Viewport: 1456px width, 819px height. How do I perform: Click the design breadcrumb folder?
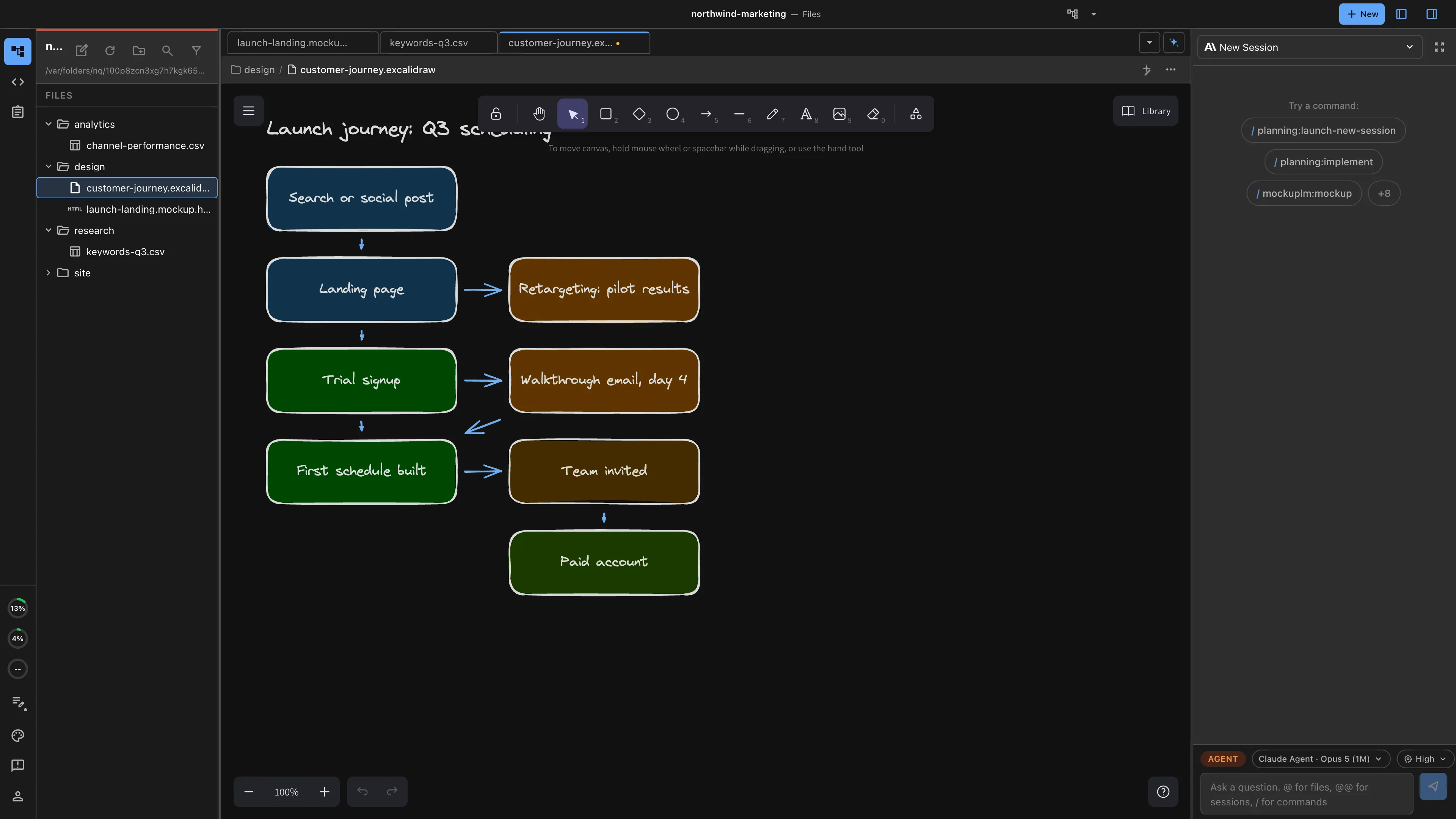point(253,69)
